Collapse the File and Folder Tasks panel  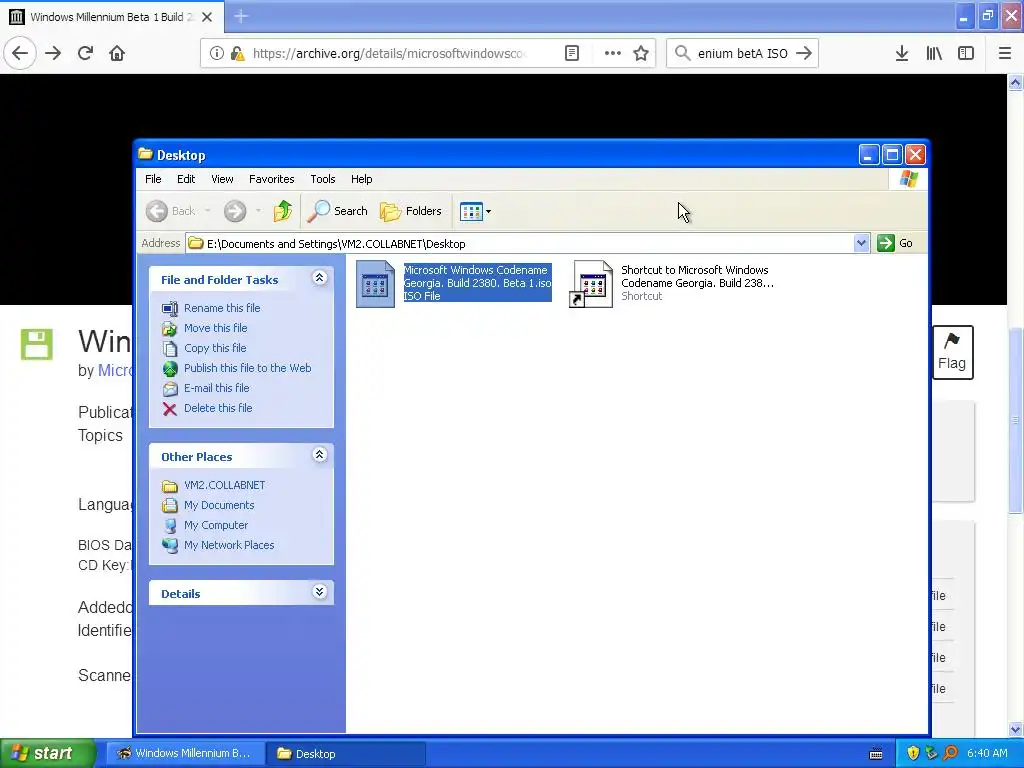[x=319, y=278]
